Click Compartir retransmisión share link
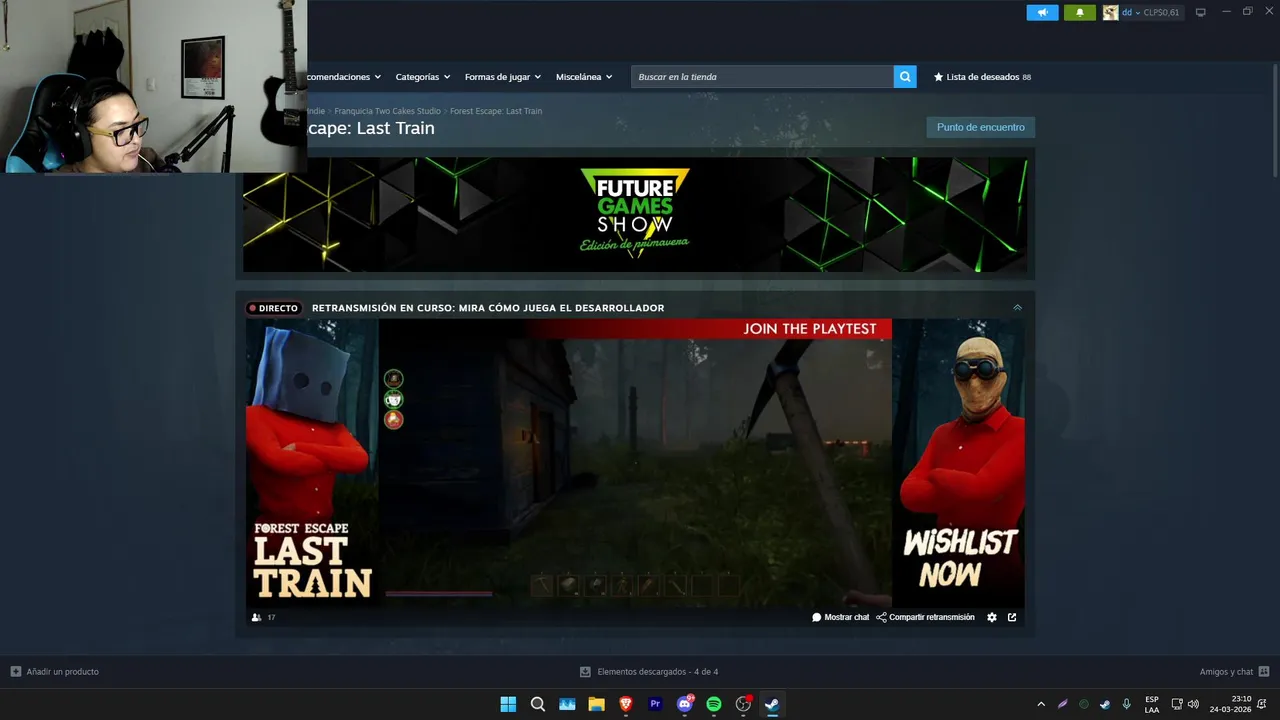Image resolution: width=1280 pixels, height=720 pixels. tap(925, 617)
